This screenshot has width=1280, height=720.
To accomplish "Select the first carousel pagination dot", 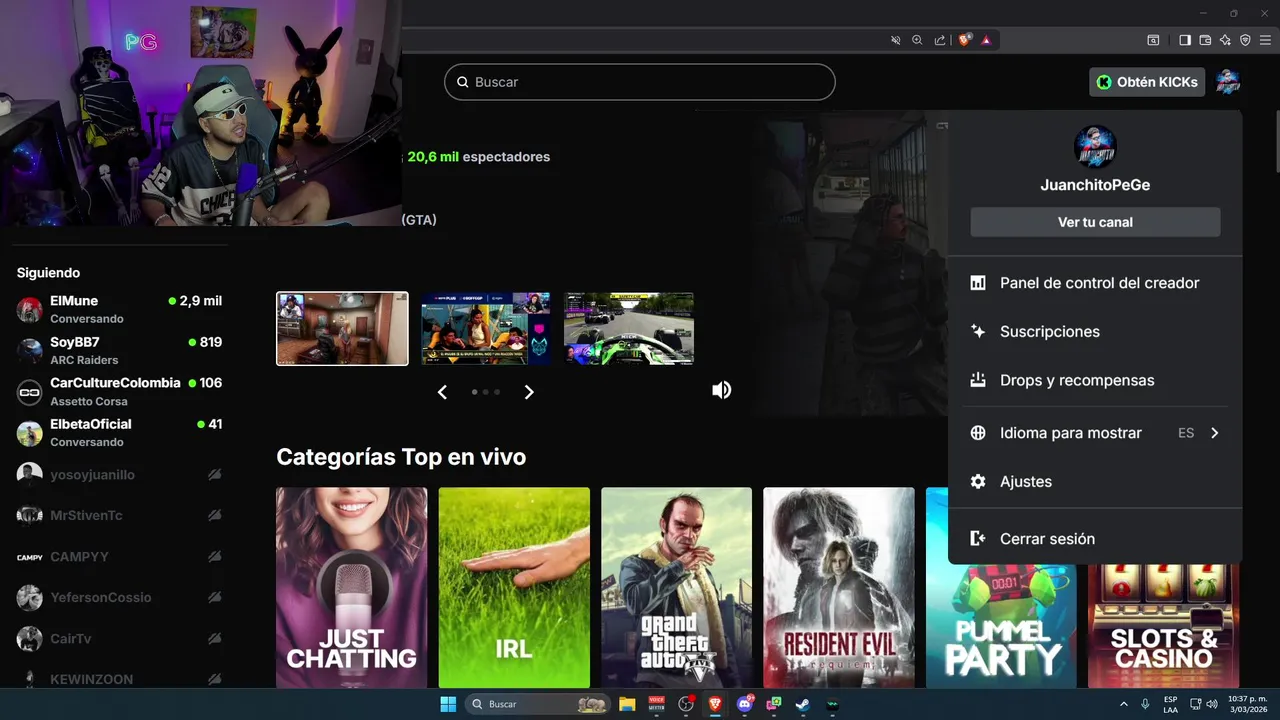I will click(x=474, y=392).
